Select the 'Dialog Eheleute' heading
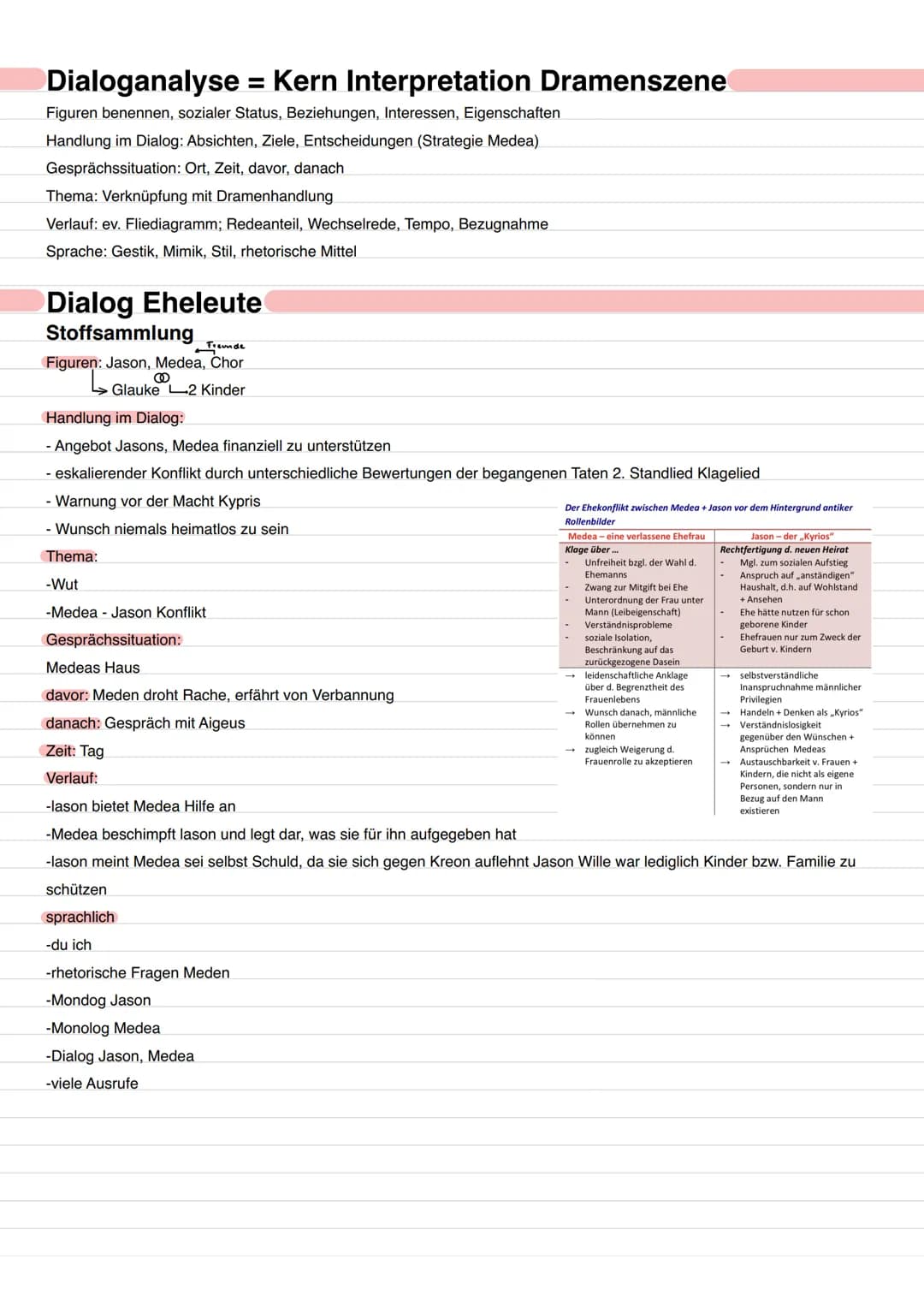The height and width of the screenshot is (1307, 924). [154, 302]
